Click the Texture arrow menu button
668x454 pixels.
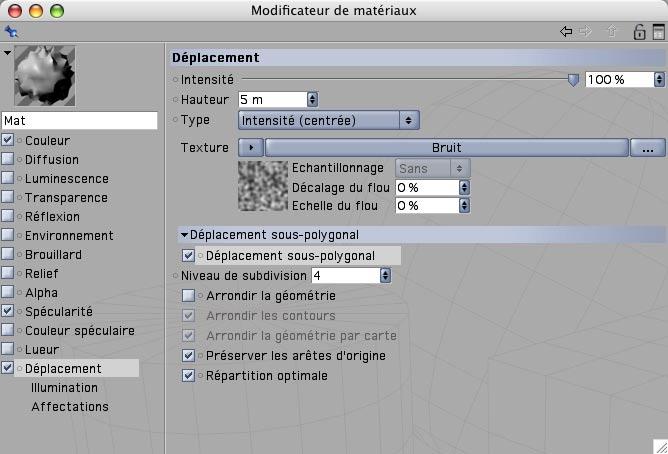point(251,147)
